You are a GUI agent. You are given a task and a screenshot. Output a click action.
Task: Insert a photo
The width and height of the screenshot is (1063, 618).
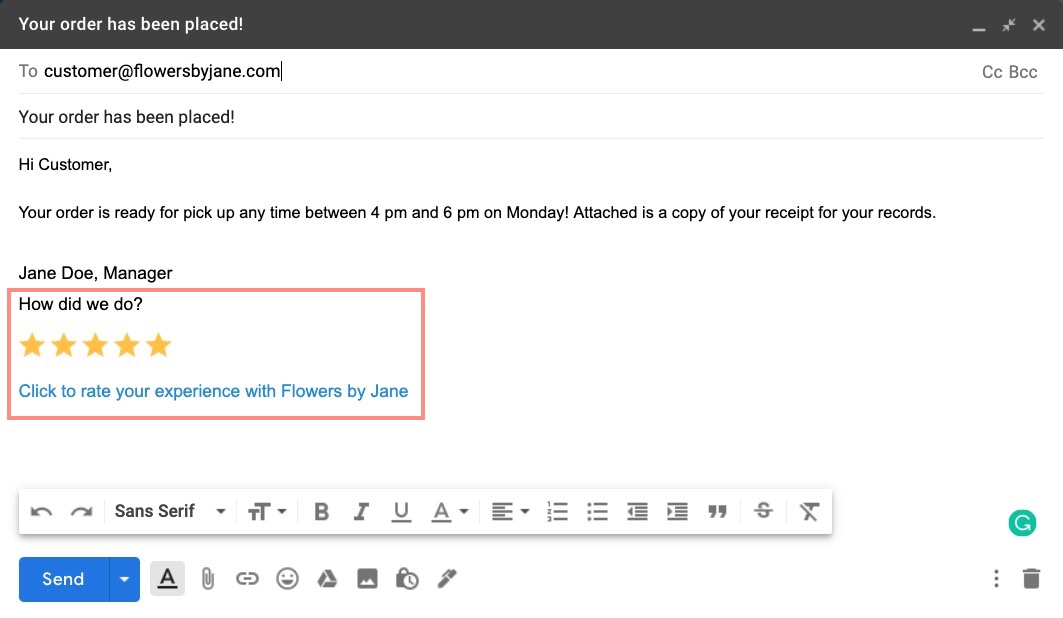tap(367, 579)
